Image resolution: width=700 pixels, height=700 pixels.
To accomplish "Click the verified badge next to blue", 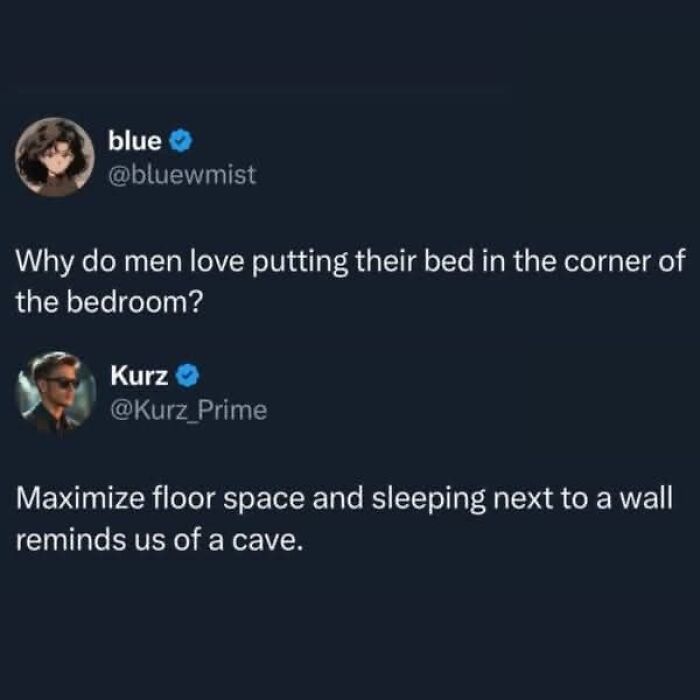I will pos(181,141).
